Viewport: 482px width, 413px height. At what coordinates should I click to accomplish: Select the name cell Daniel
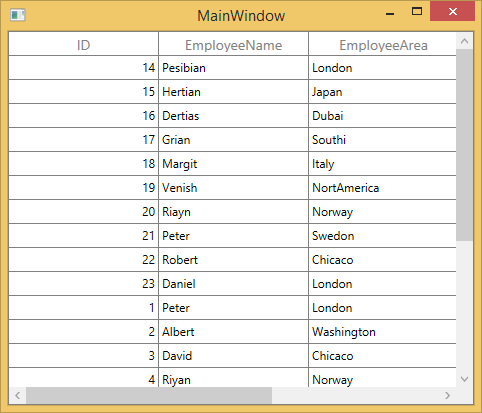[234, 284]
